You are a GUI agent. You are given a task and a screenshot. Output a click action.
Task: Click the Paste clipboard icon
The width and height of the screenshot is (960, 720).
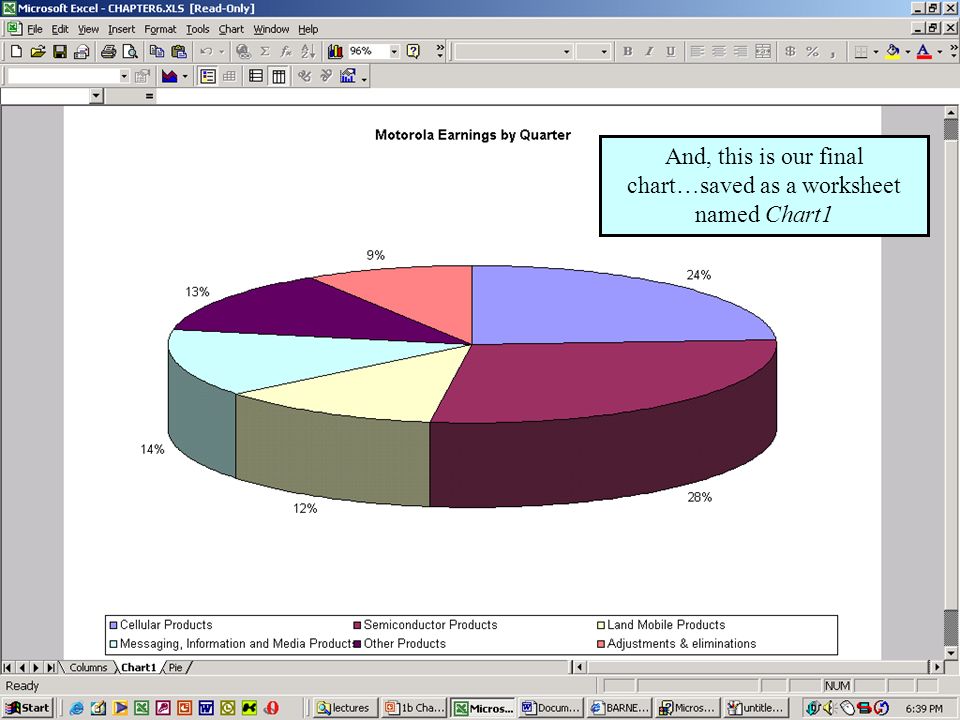(x=179, y=52)
